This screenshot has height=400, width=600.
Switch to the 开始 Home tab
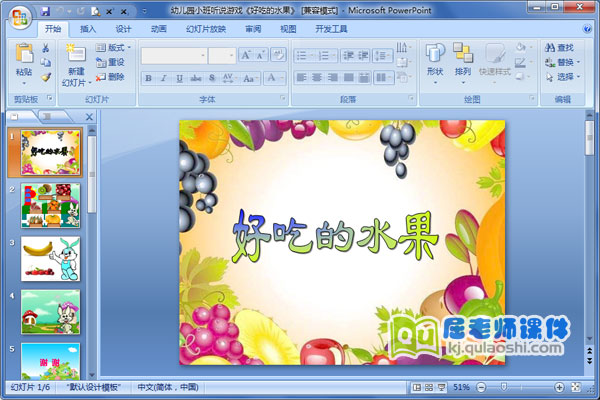tap(53, 29)
